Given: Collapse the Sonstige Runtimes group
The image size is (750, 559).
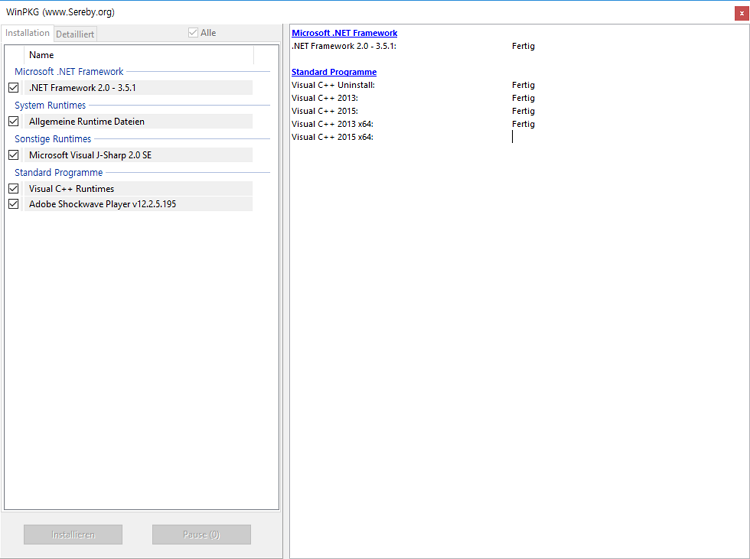Looking at the screenshot, I should coord(53,139).
